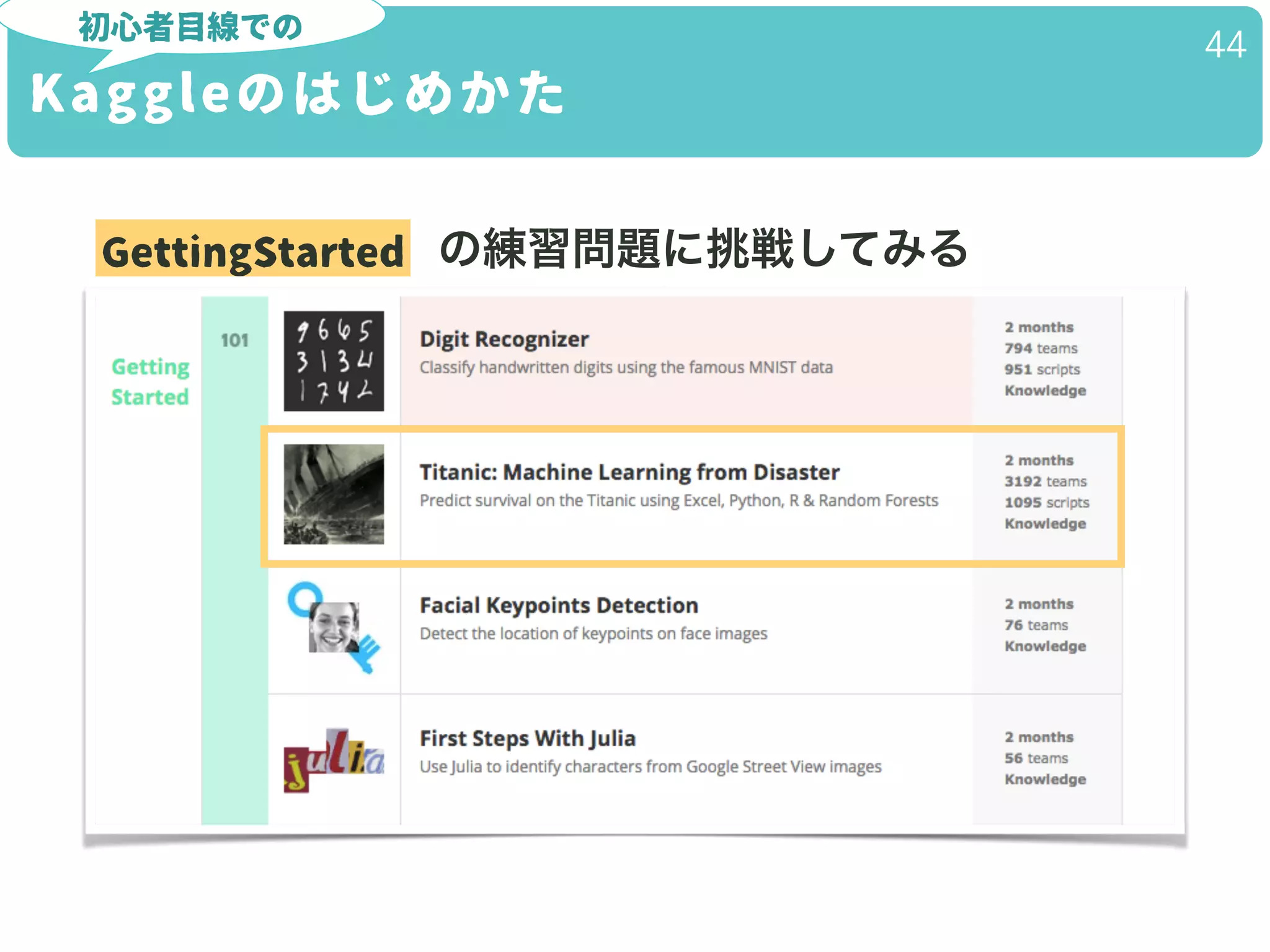Click '2 months' in Facial Keypoints row
Image resolution: width=1270 pixels, height=952 pixels.
1039,604
